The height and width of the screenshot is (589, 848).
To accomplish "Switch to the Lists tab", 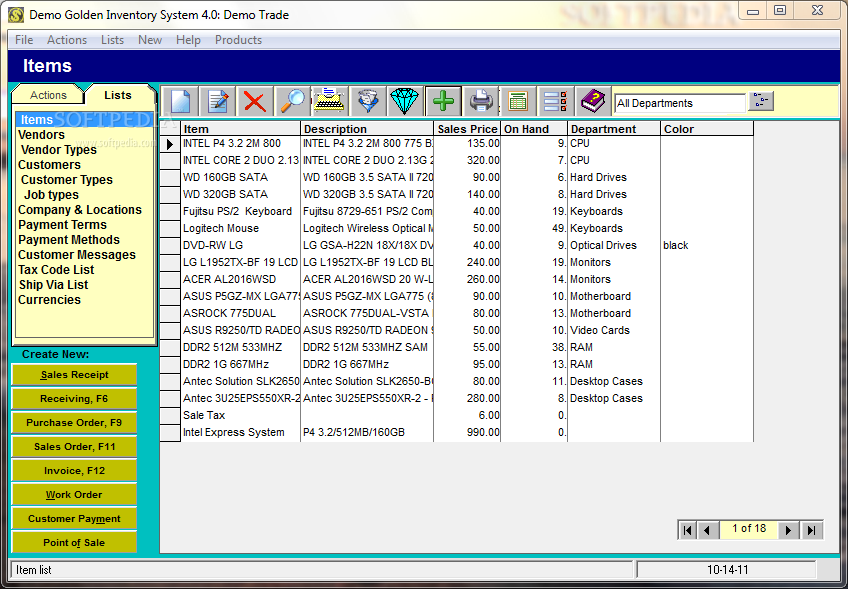I will coord(118,95).
